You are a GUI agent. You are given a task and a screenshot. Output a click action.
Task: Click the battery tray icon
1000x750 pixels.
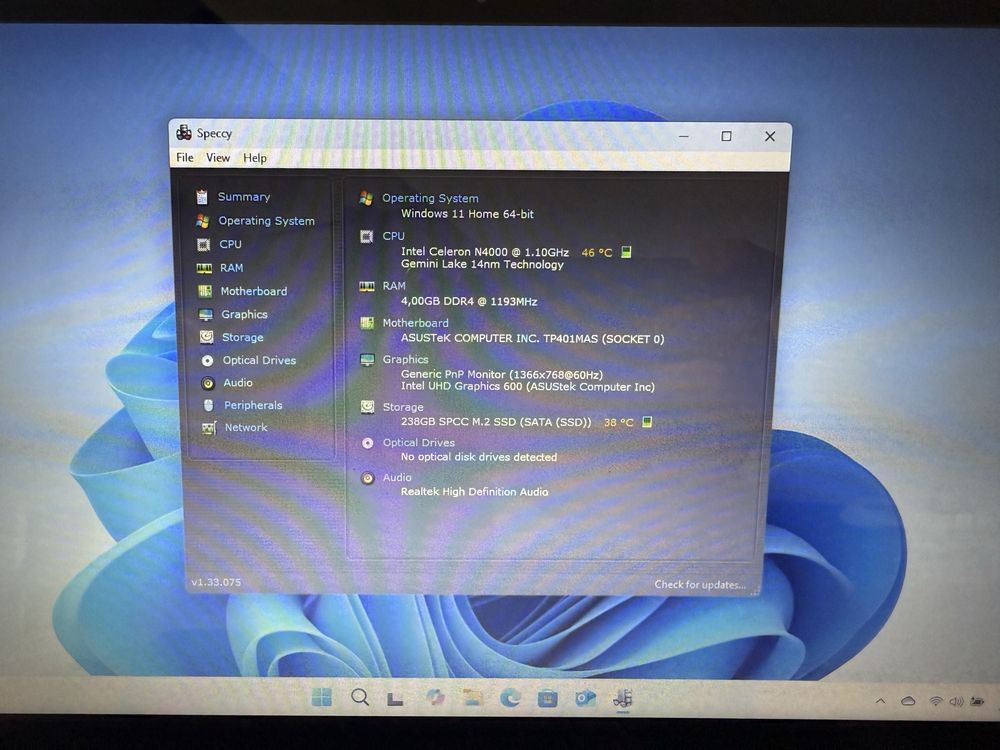976,701
